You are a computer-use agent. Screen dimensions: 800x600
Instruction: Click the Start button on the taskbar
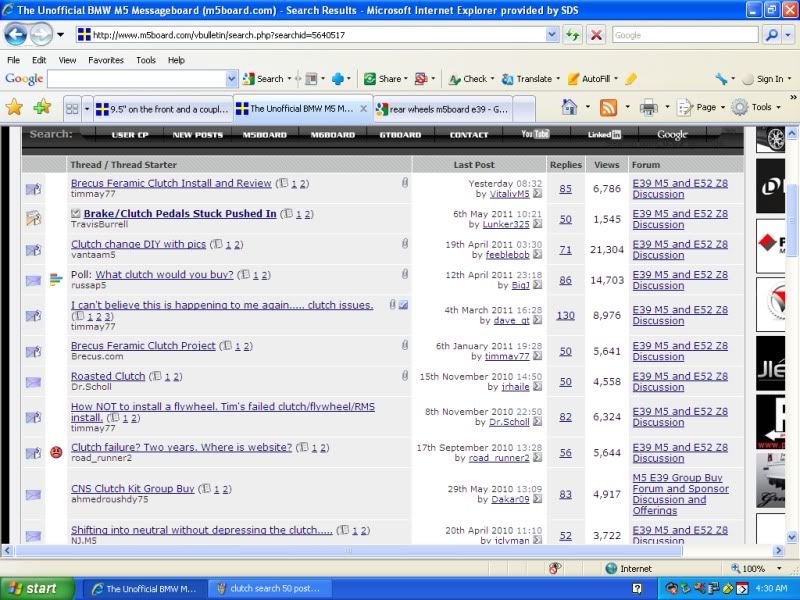coord(36,589)
